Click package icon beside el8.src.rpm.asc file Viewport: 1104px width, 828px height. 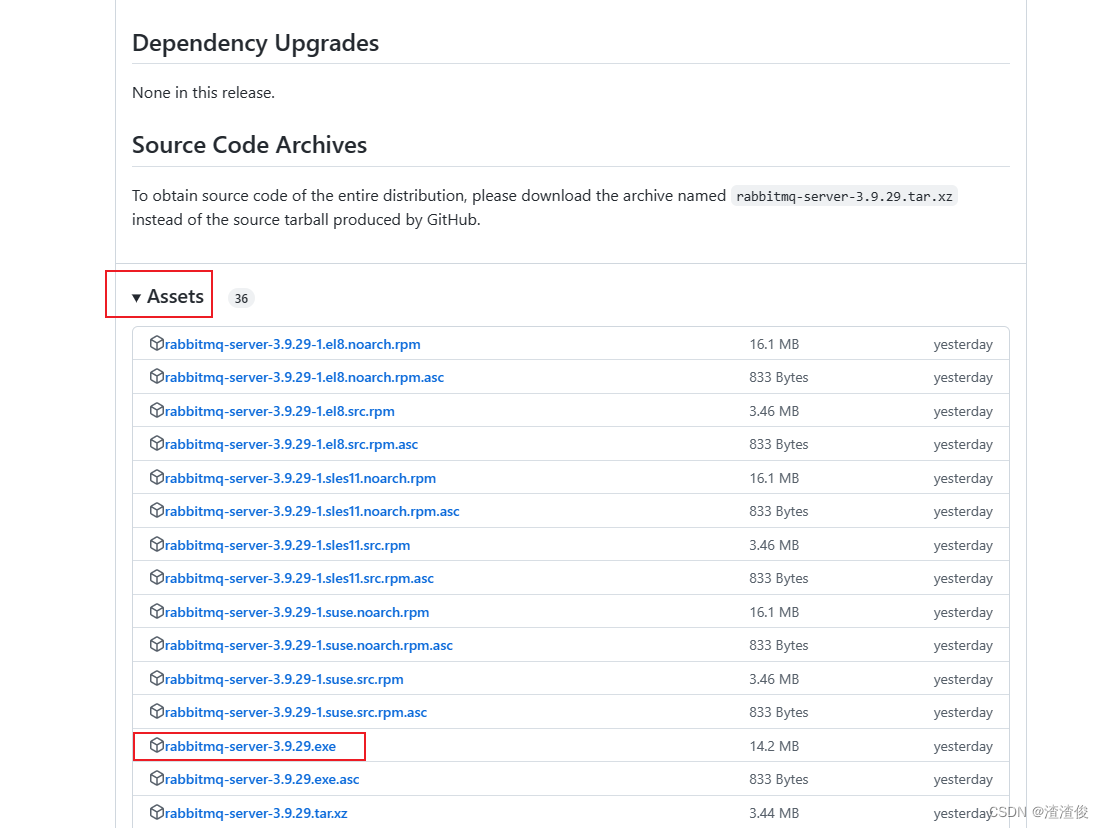[x=156, y=443]
